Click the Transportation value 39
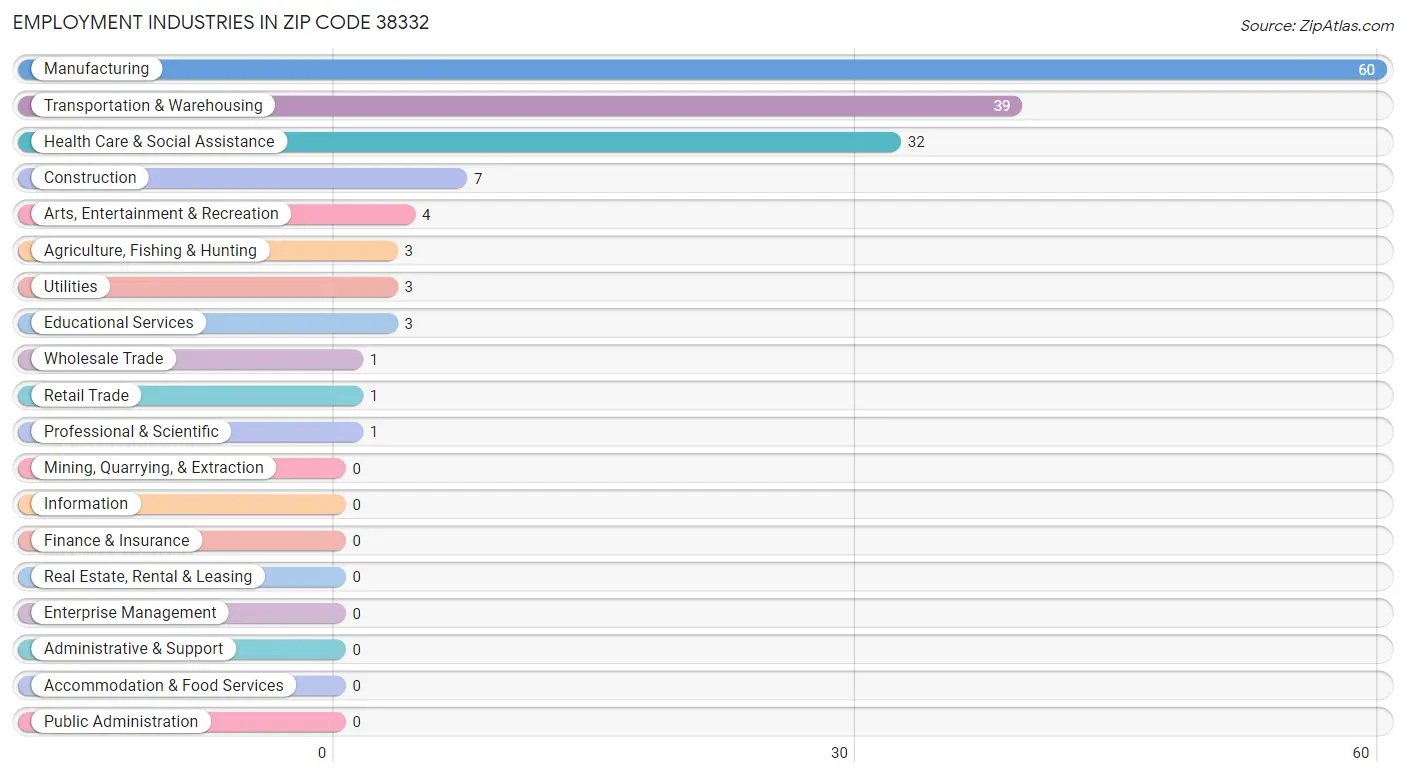Viewport: 1406px width, 777px height. pos(1001,106)
